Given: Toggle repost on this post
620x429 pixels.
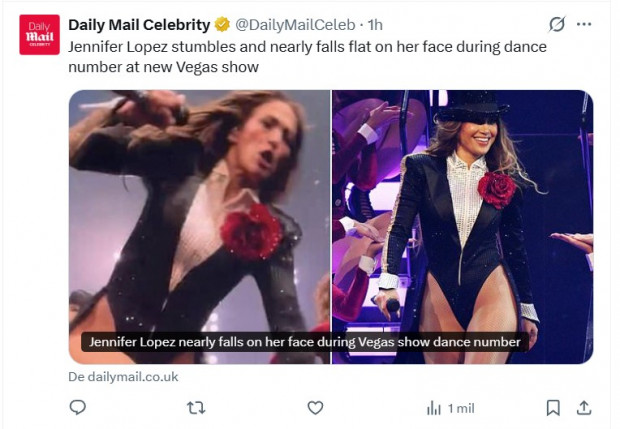Looking at the screenshot, I should 196,407.
